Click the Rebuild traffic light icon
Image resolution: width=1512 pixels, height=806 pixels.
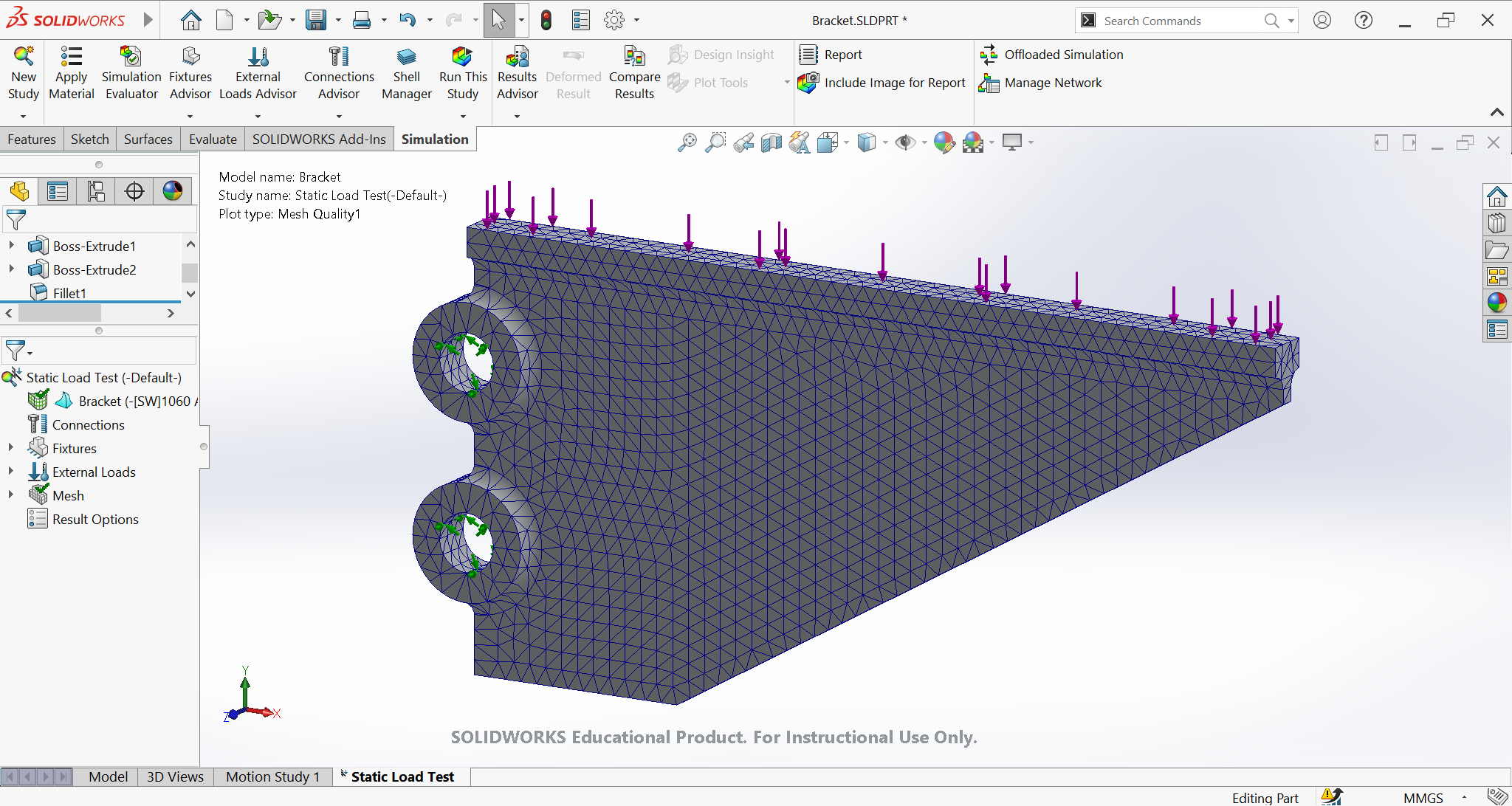tap(546, 20)
